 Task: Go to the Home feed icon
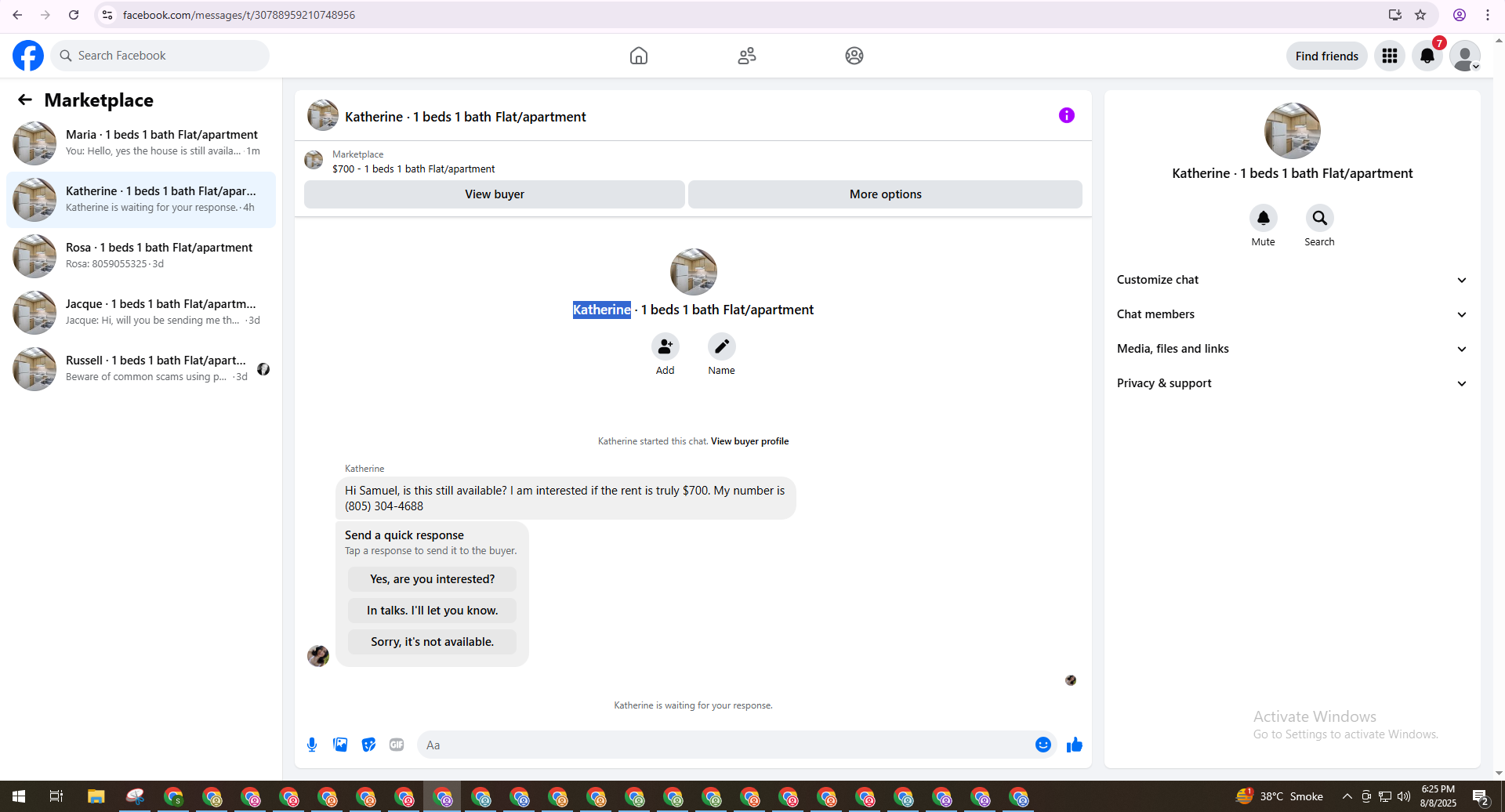639,56
